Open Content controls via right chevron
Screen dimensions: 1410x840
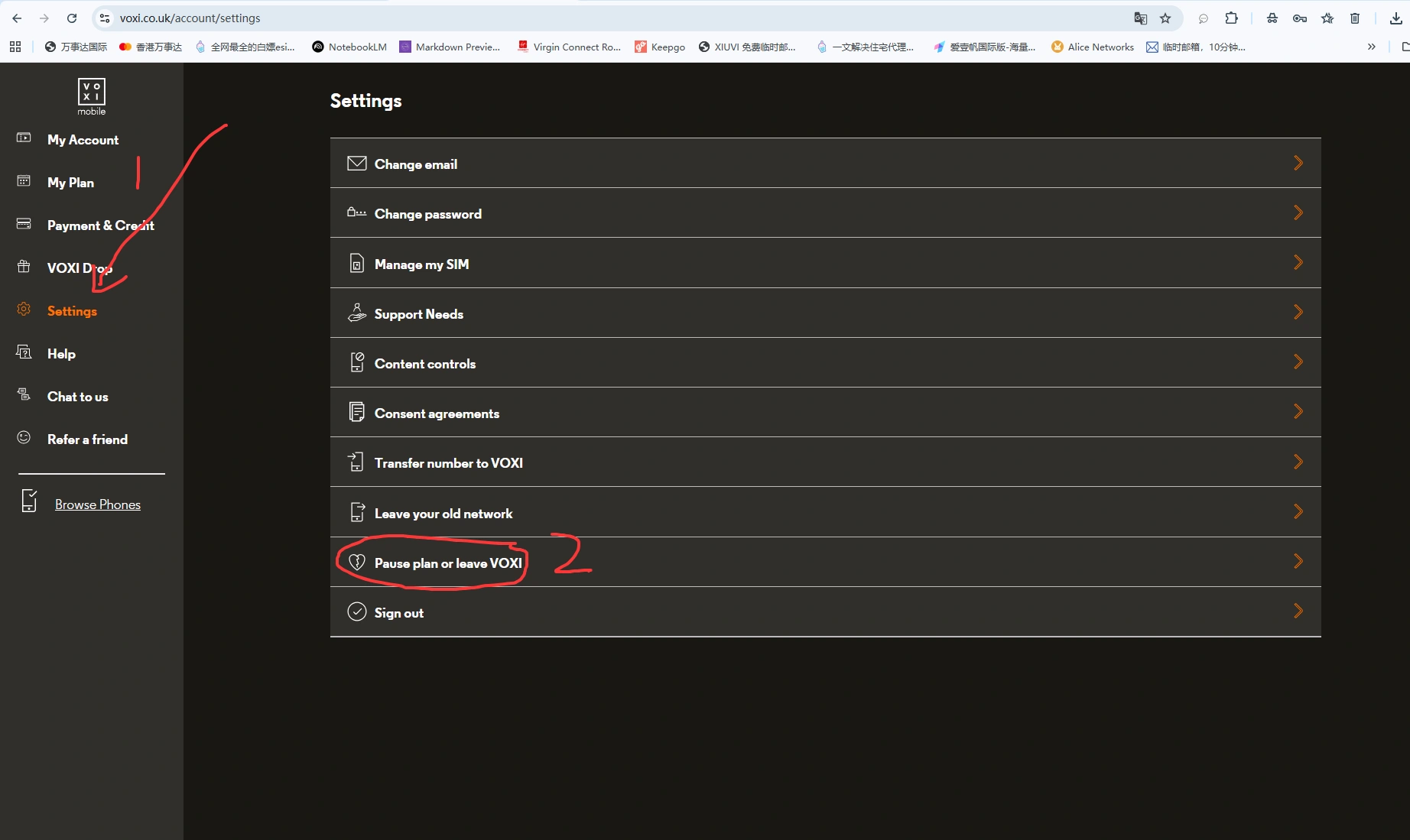pos(1298,362)
